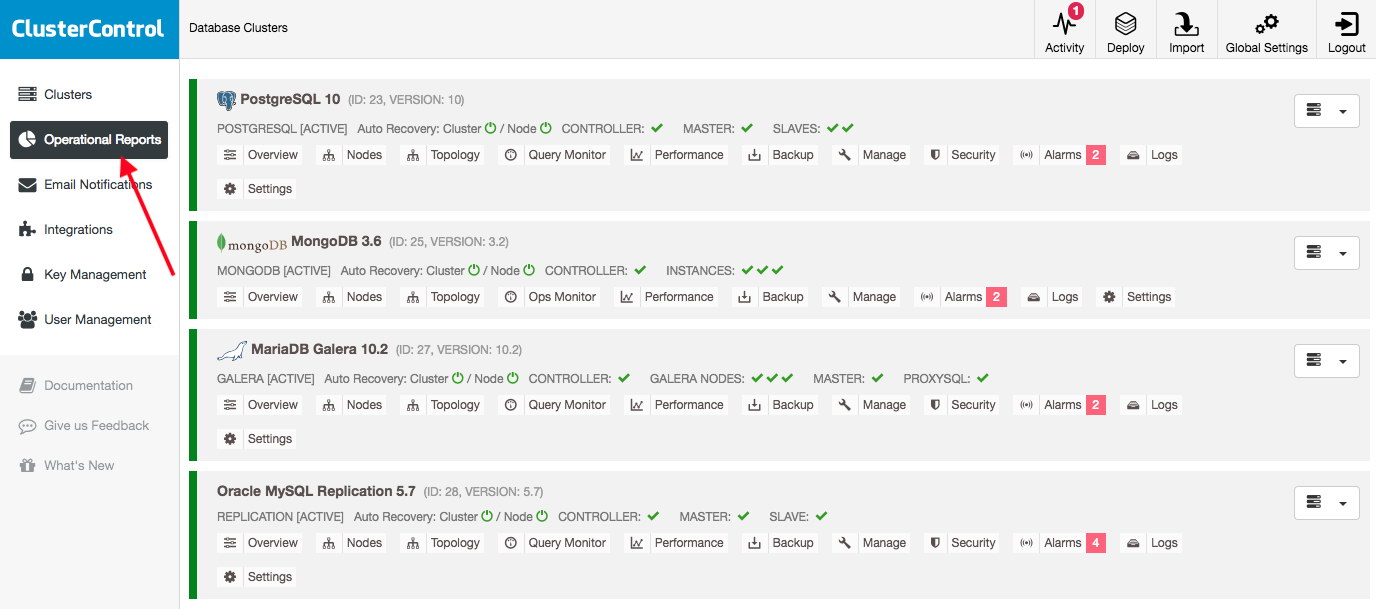This screenshot has width=1376, height=609.
Task: Click MariaDB Galera PROXYSQL status checkmark
Action: pos(983,378)
